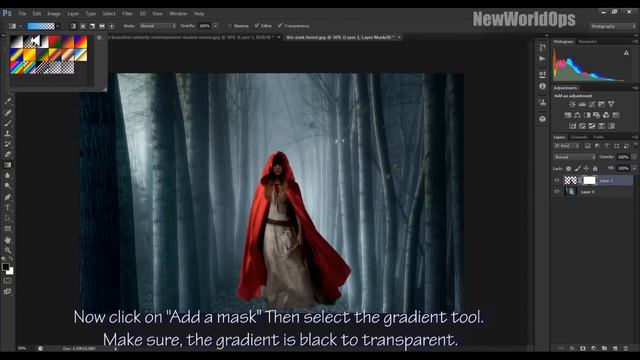Image resolution: width=640 pixels, height=360 pixels.
Task: Select the Blur tool
Action: (7, 176)
